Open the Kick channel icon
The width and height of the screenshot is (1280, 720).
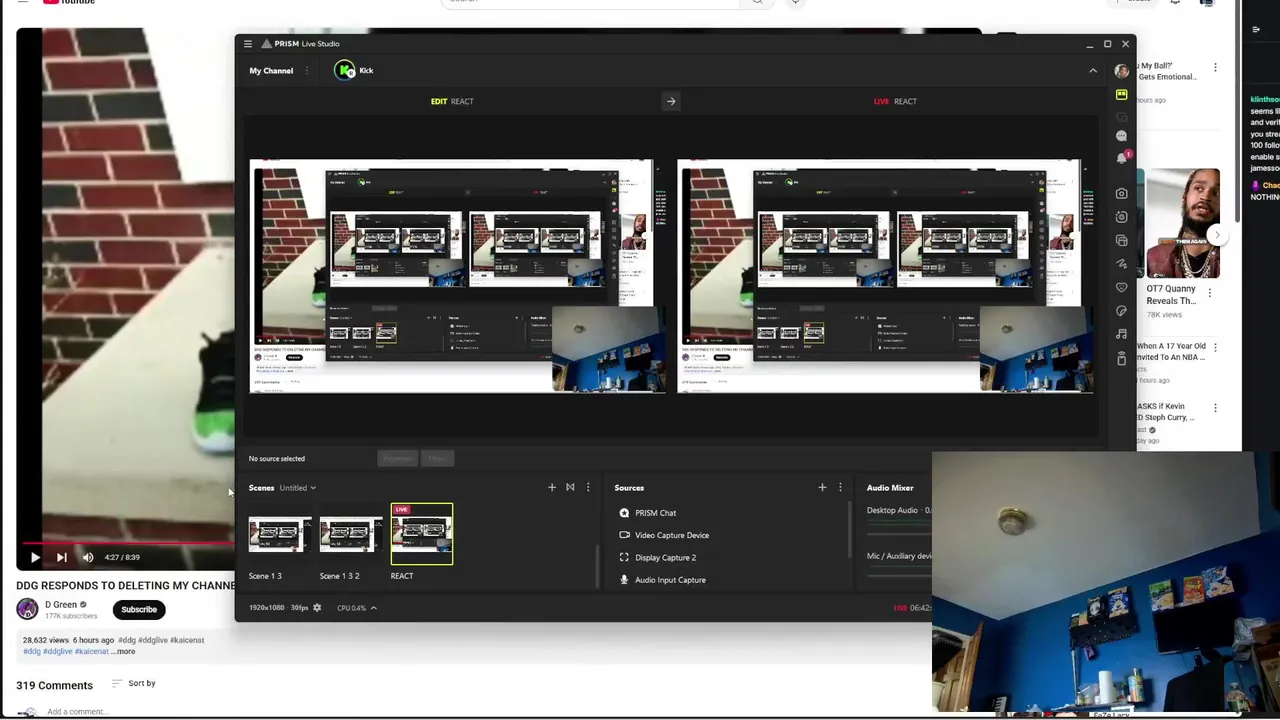click(x=345, y=70)
